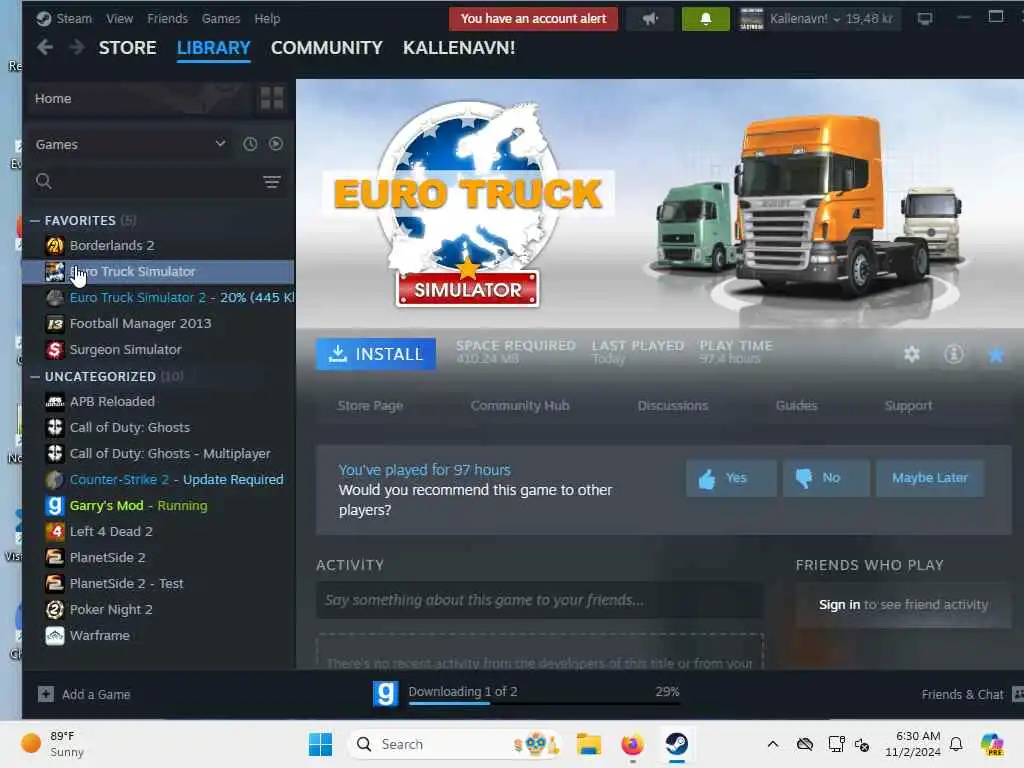Screen dimensions: 1024x768
Task: Click the Kallenavn profile avatar
Action: tap(752, 19)
